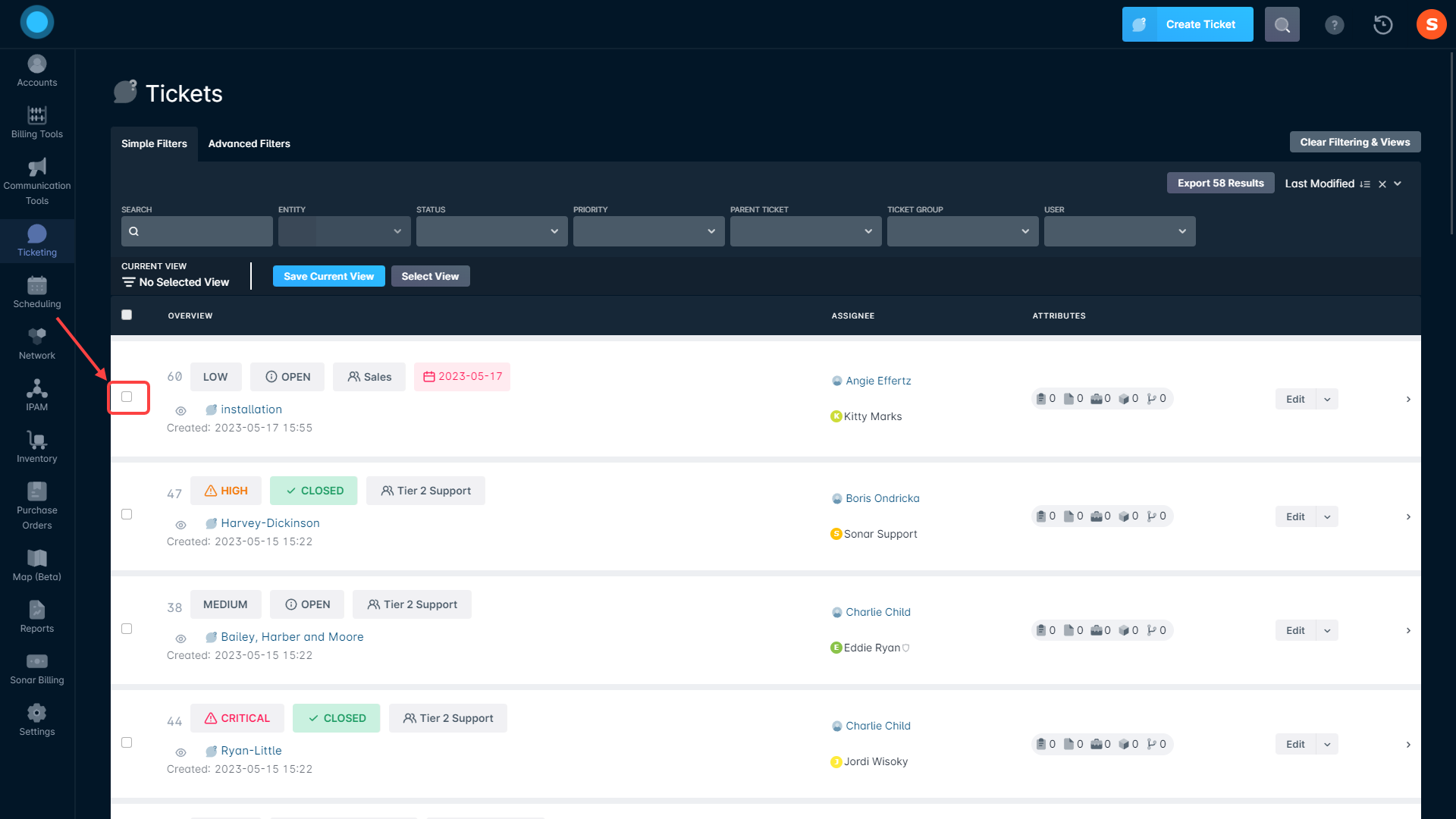Image resolution: width=1456 pixels, height=819 pixels.
Task: Open Map (Beta) section
Action: click(x=37, y=566)
